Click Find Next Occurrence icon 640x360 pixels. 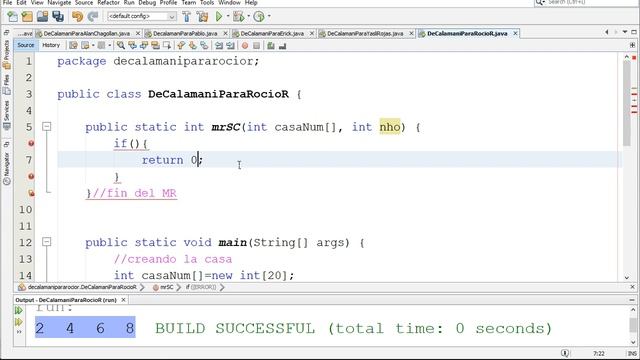coord(144,45)
